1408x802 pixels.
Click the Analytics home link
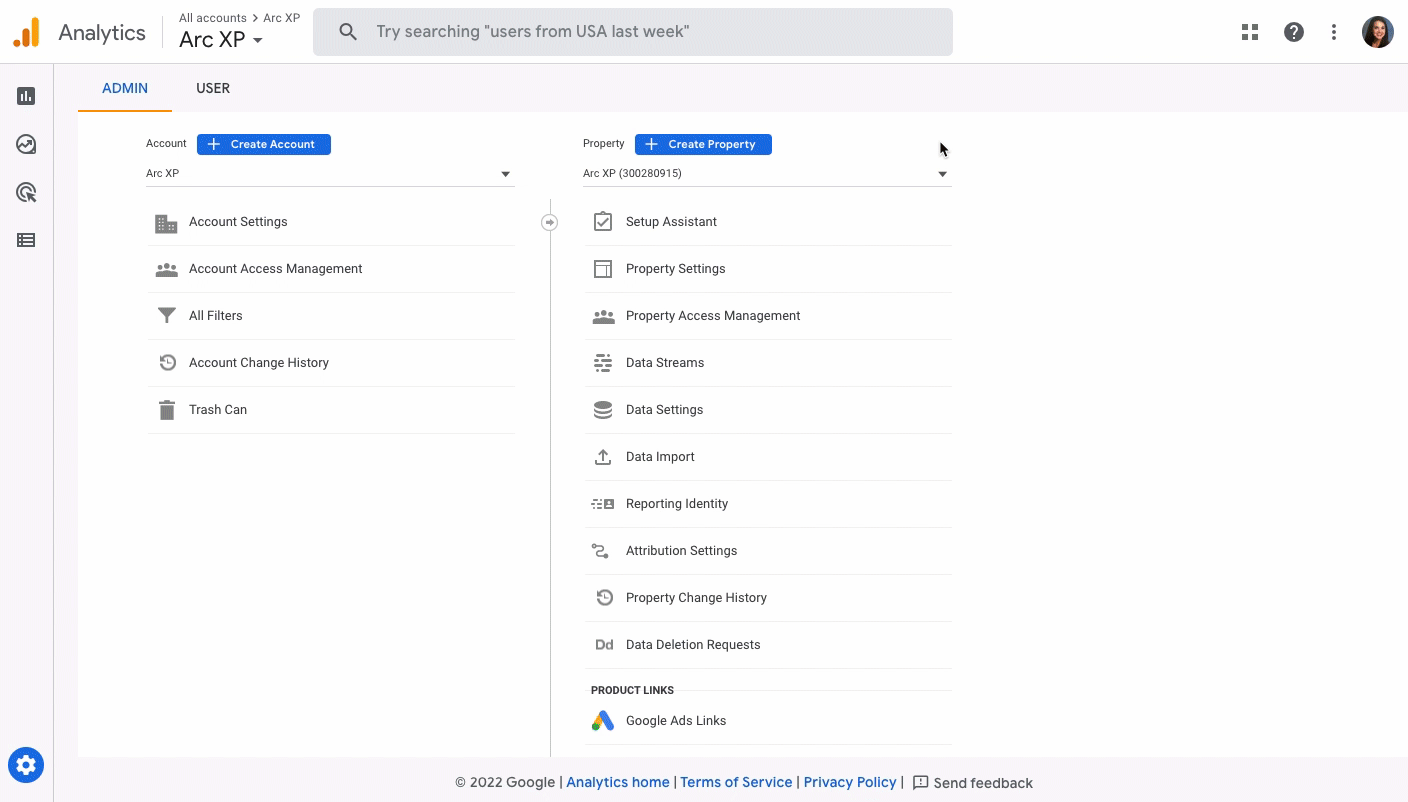(618, 783)
